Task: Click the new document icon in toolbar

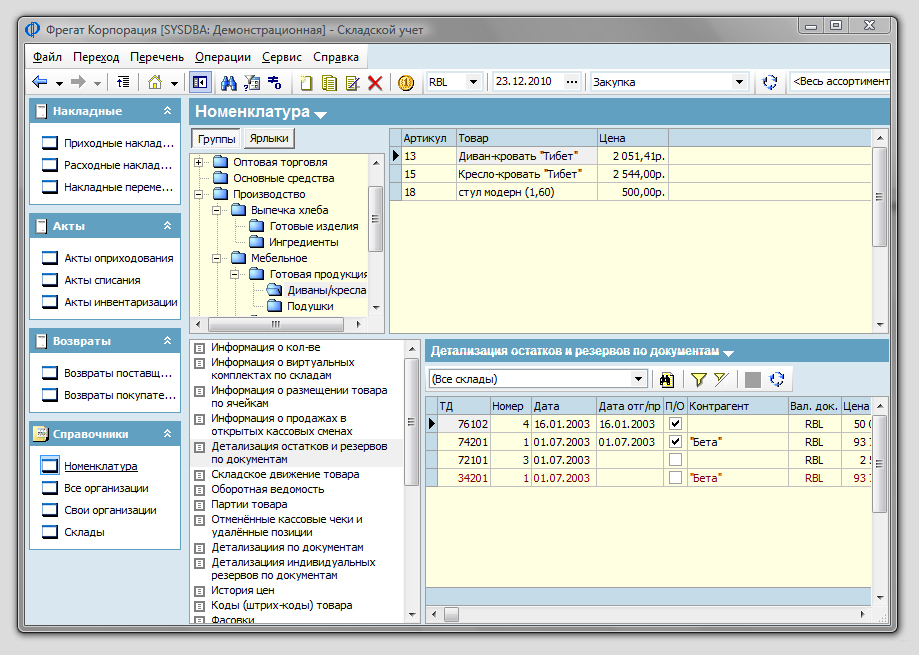Action: click(306, 83)
